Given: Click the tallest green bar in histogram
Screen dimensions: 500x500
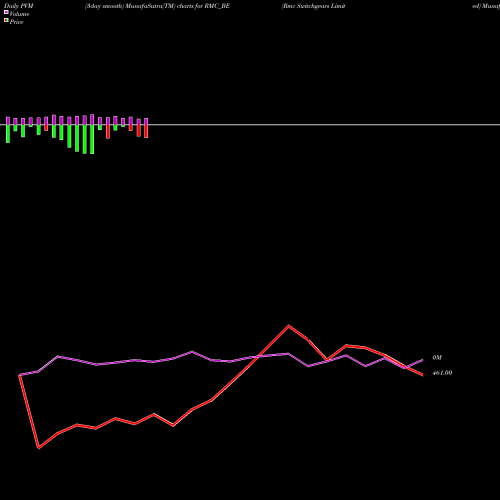Looking at the screenshot, I should point(92,139).
